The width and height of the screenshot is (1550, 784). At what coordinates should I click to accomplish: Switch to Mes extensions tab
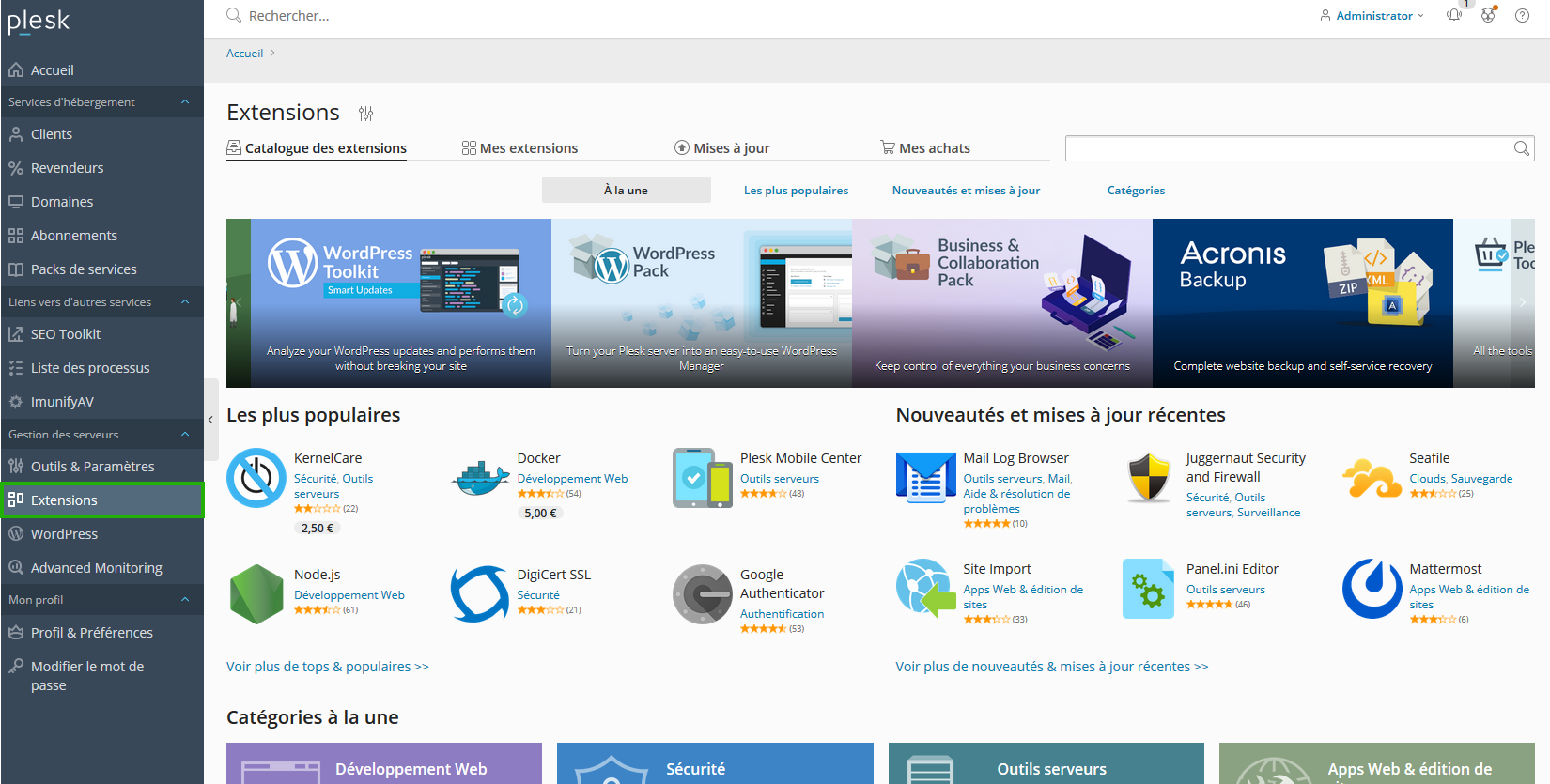click(519, 148)
